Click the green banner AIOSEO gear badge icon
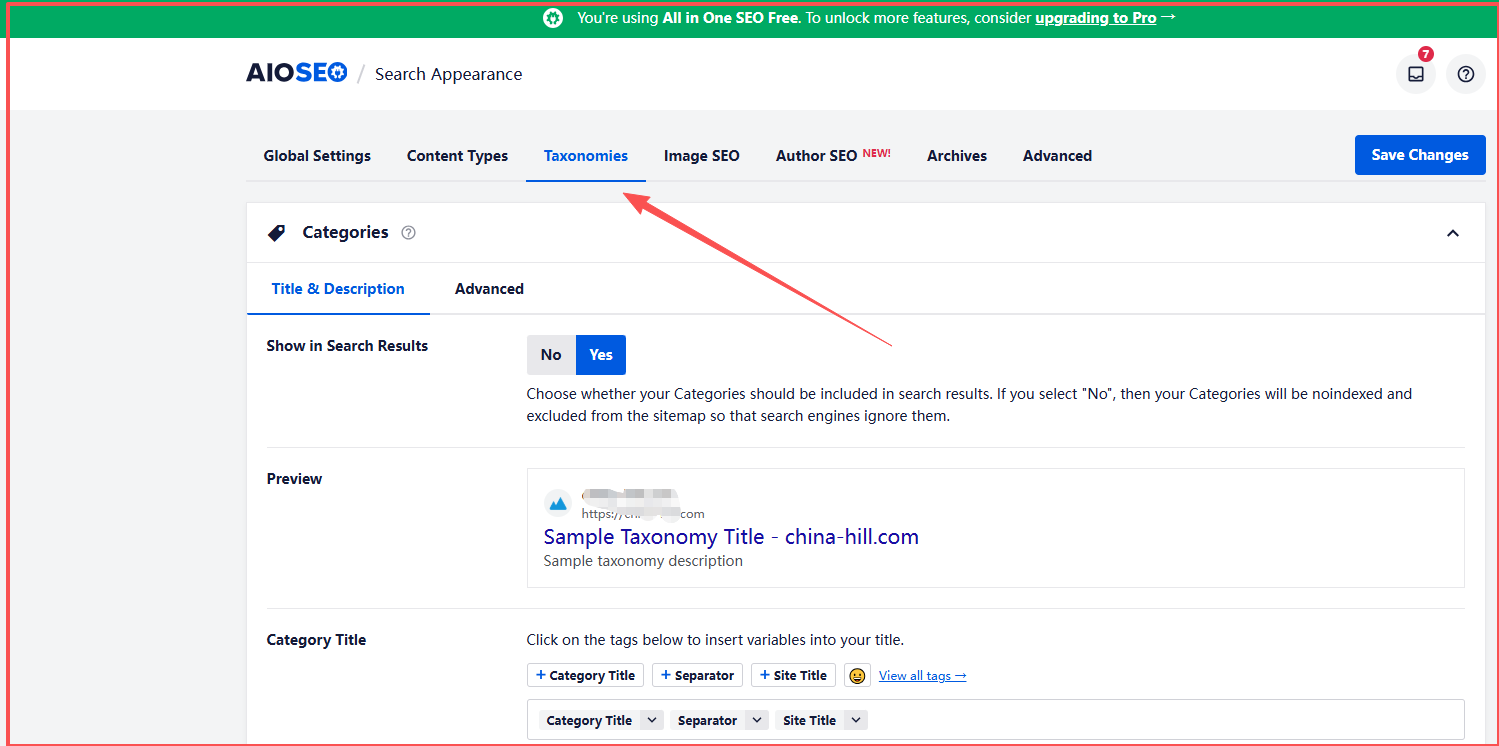This screenshot has height=746, width=1499. pos(553,18)
